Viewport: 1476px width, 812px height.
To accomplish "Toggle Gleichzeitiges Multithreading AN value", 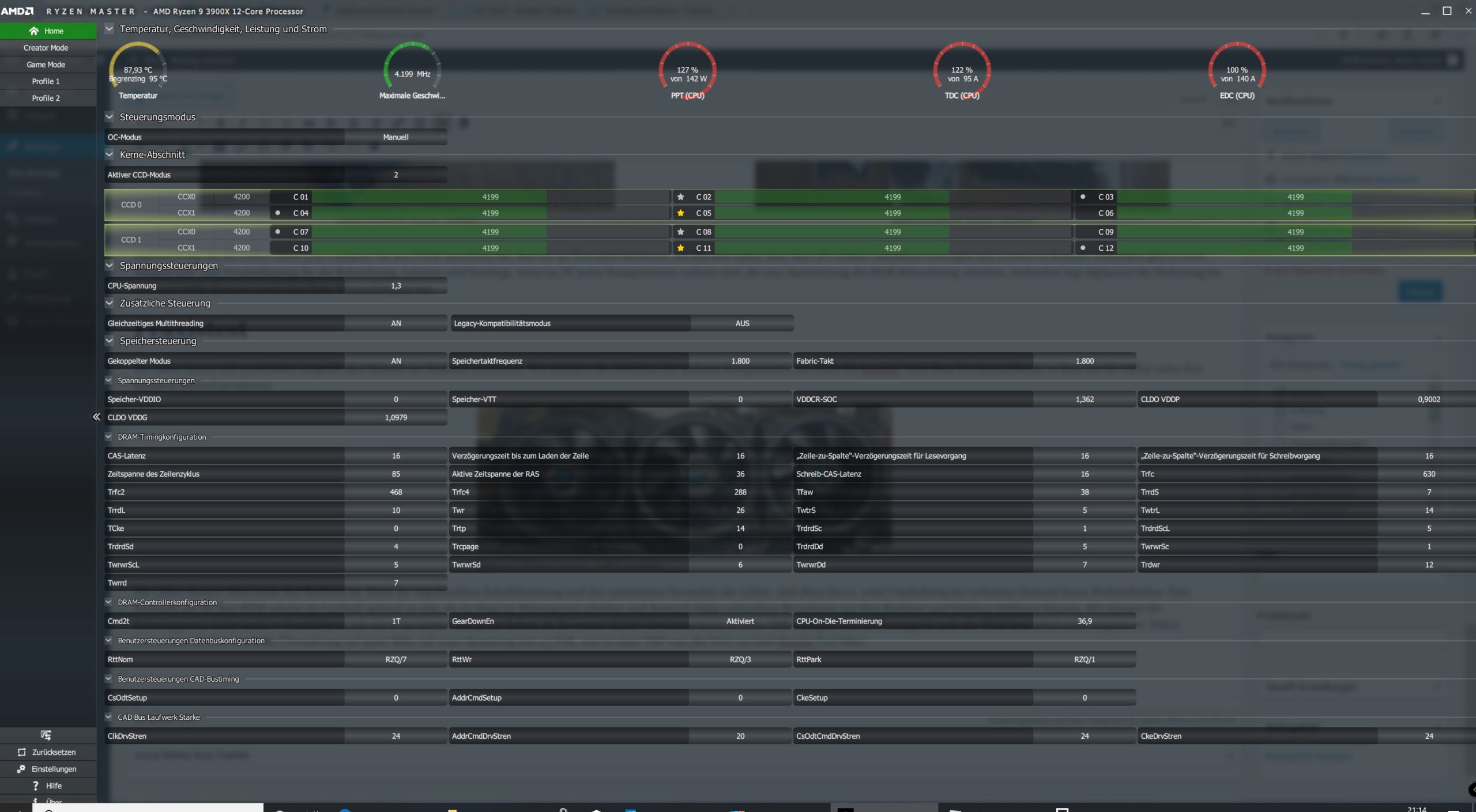I will click(x=396, y=323).
